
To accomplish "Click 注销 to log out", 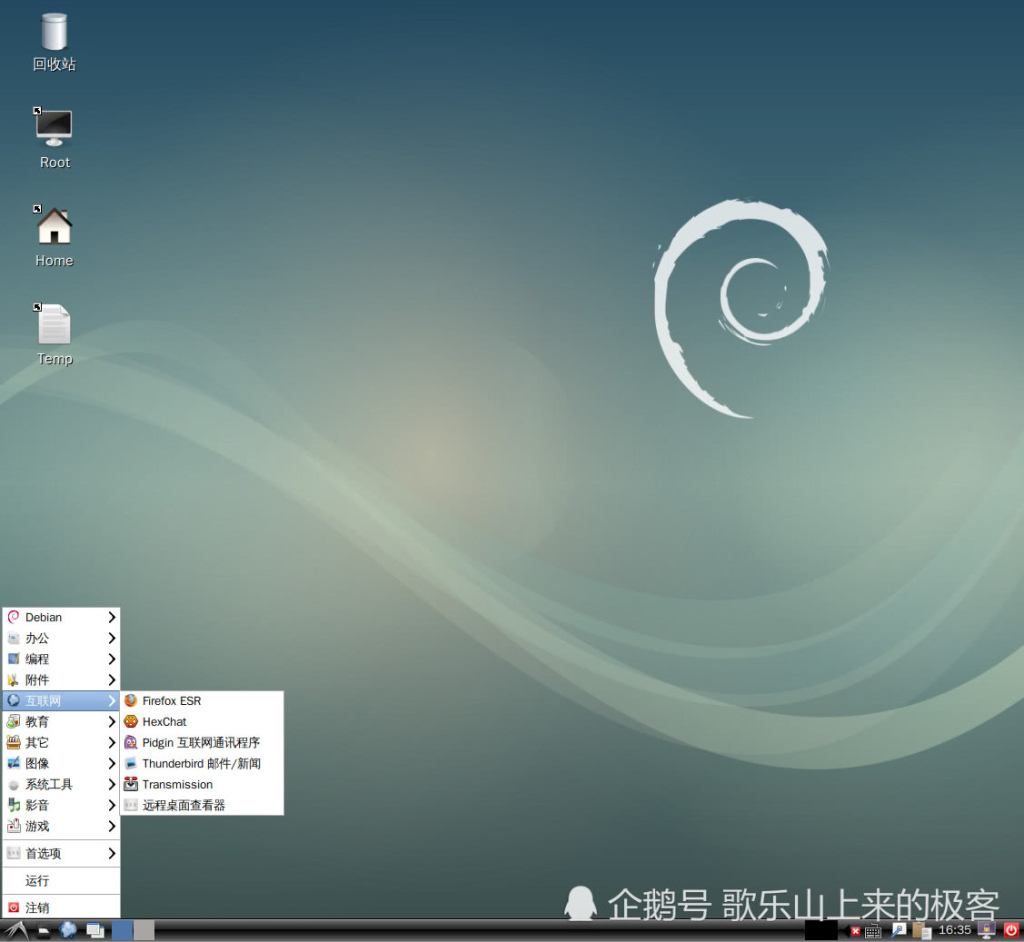I will (61, 908).
